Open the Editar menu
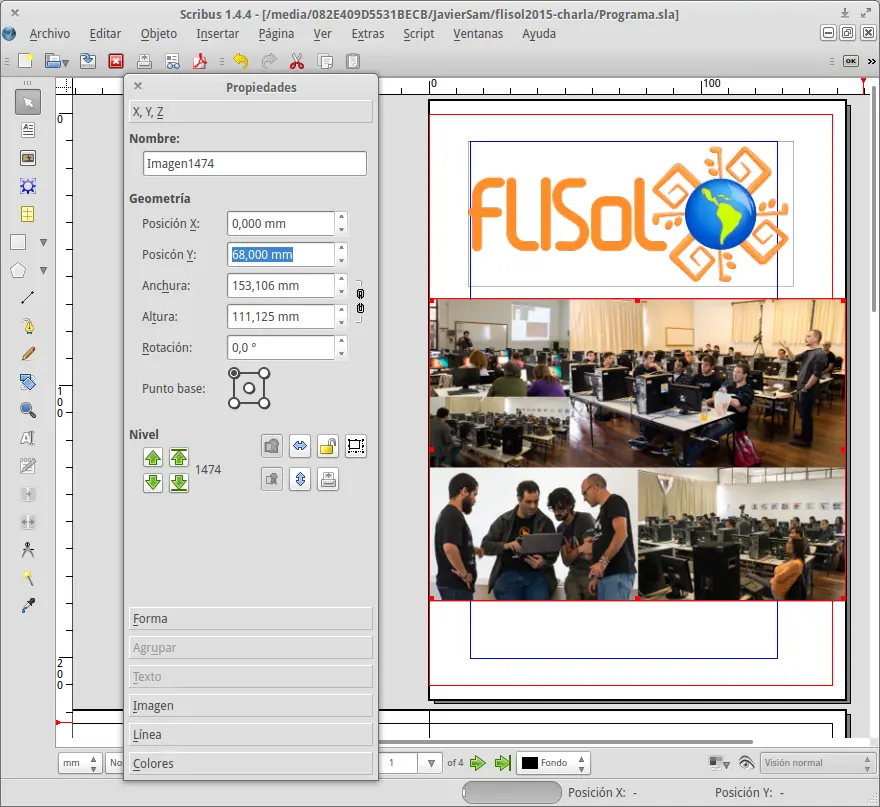 [x=105, y=34]
